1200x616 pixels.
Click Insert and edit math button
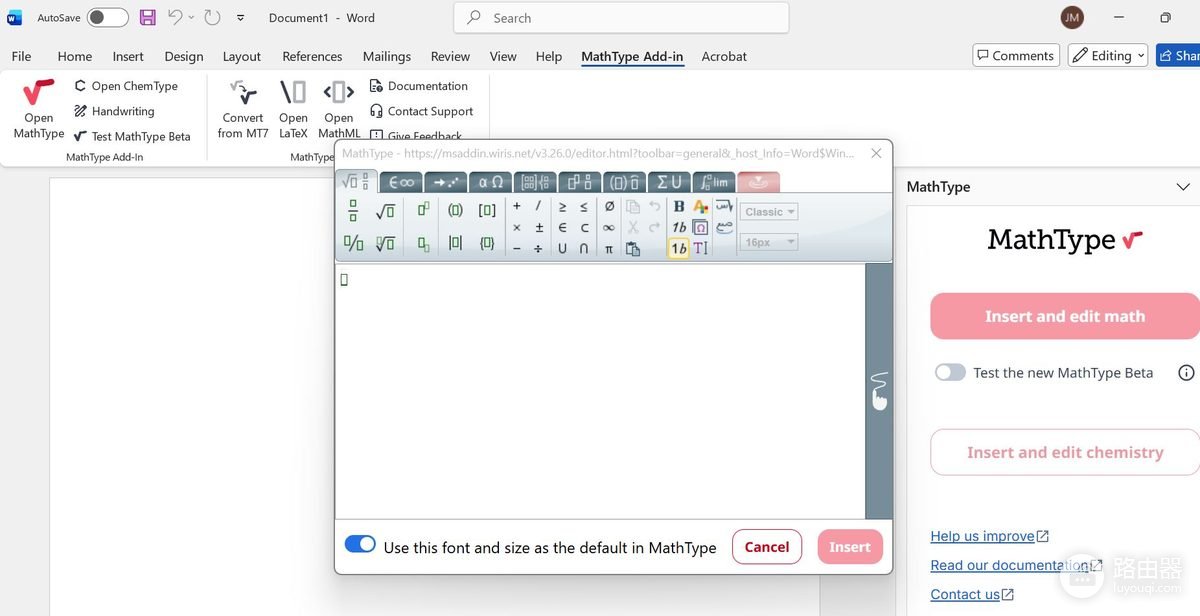(x=1065, y=316)
